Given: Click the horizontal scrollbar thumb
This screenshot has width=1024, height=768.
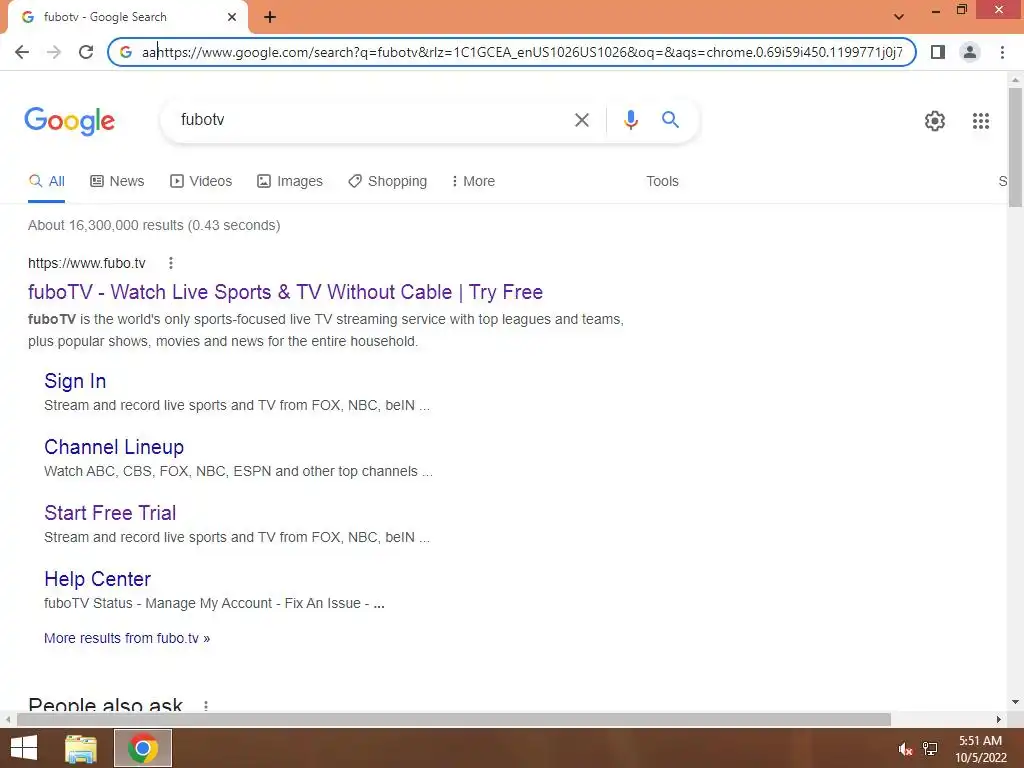Looking at the screenshot, I should click(454, 719).
